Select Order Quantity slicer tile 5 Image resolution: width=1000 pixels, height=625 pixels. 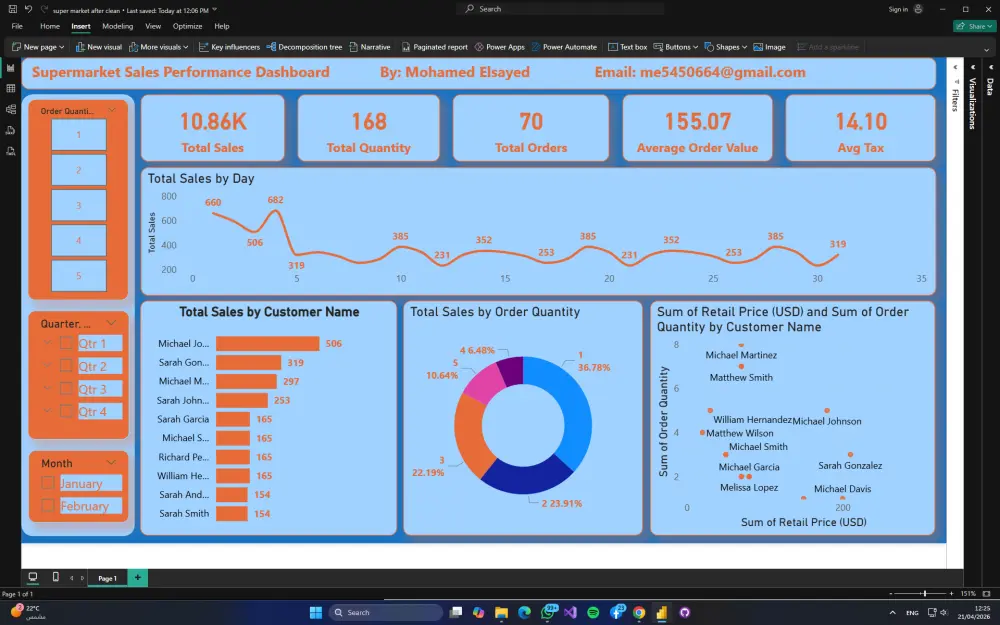pos(78,276)
